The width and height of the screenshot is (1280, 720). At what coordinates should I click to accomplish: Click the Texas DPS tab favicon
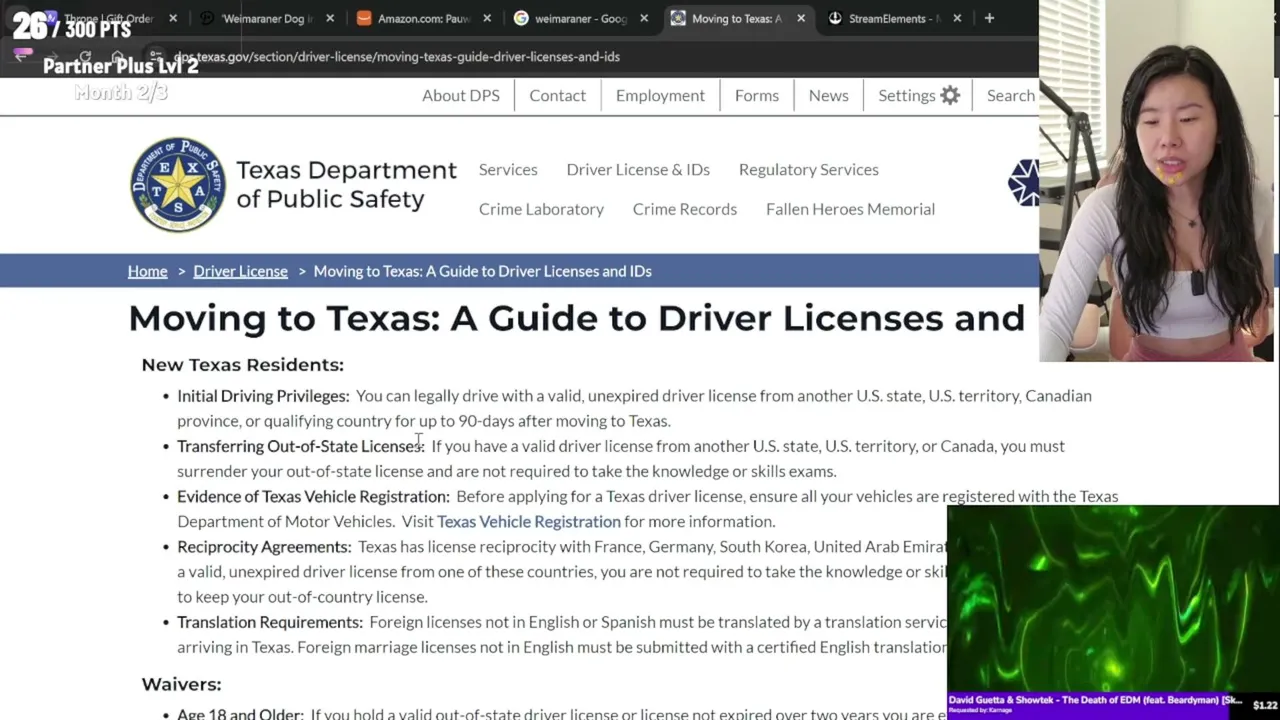click(678, 18)
